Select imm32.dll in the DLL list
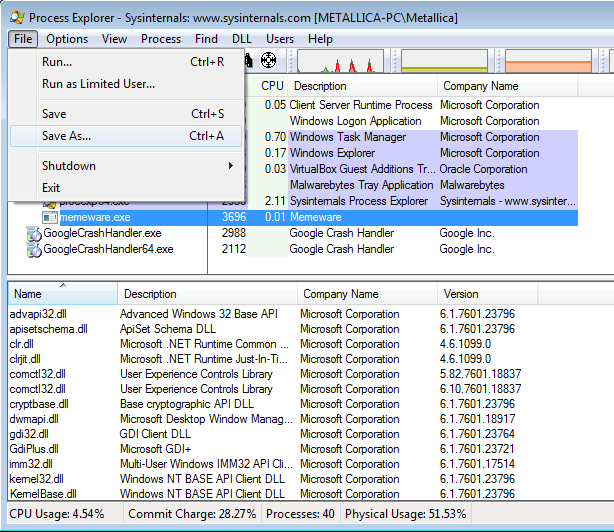Viewport: 614px width, 532px height. click(31, 464)
